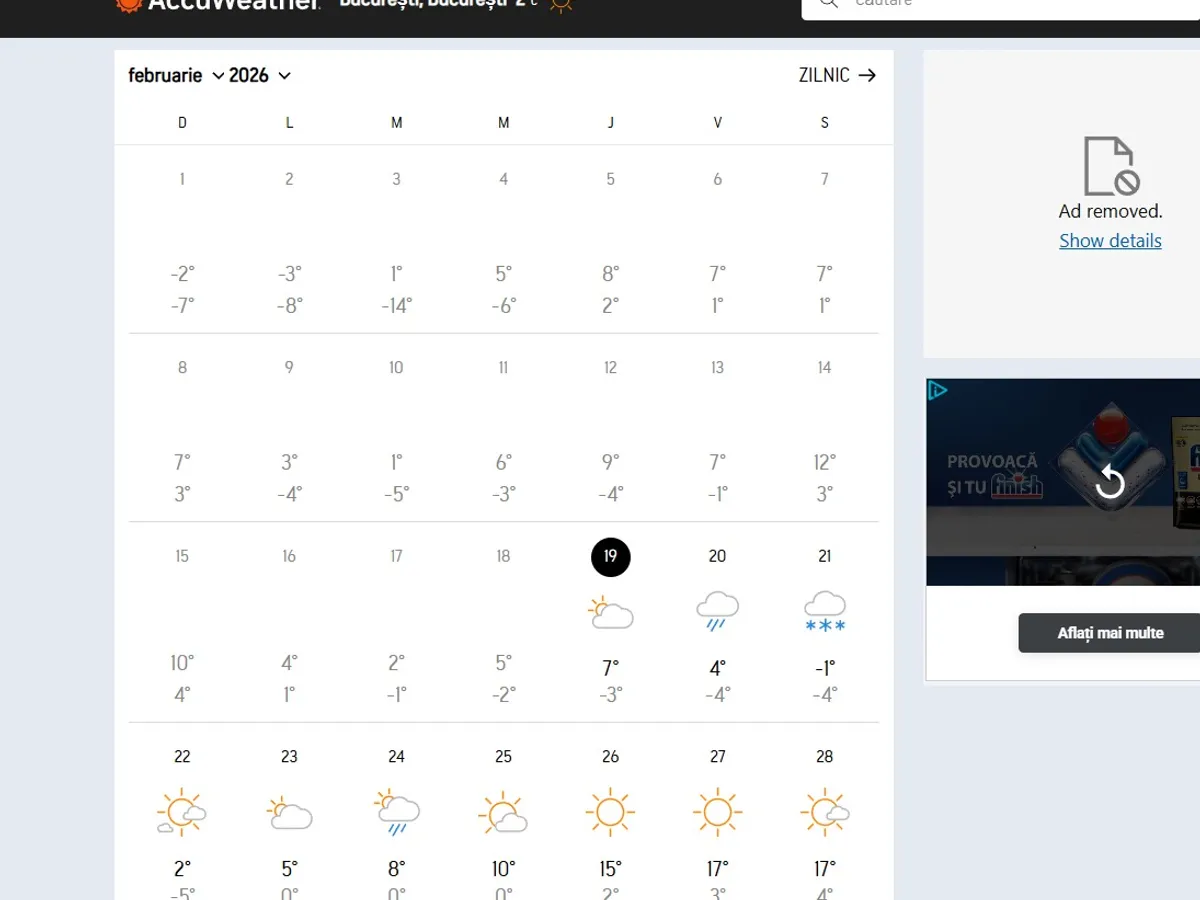This screenshot has height=900, width=1200.
Task: Click the Ad removed document icon
Action: click(x=1110, y=168)
